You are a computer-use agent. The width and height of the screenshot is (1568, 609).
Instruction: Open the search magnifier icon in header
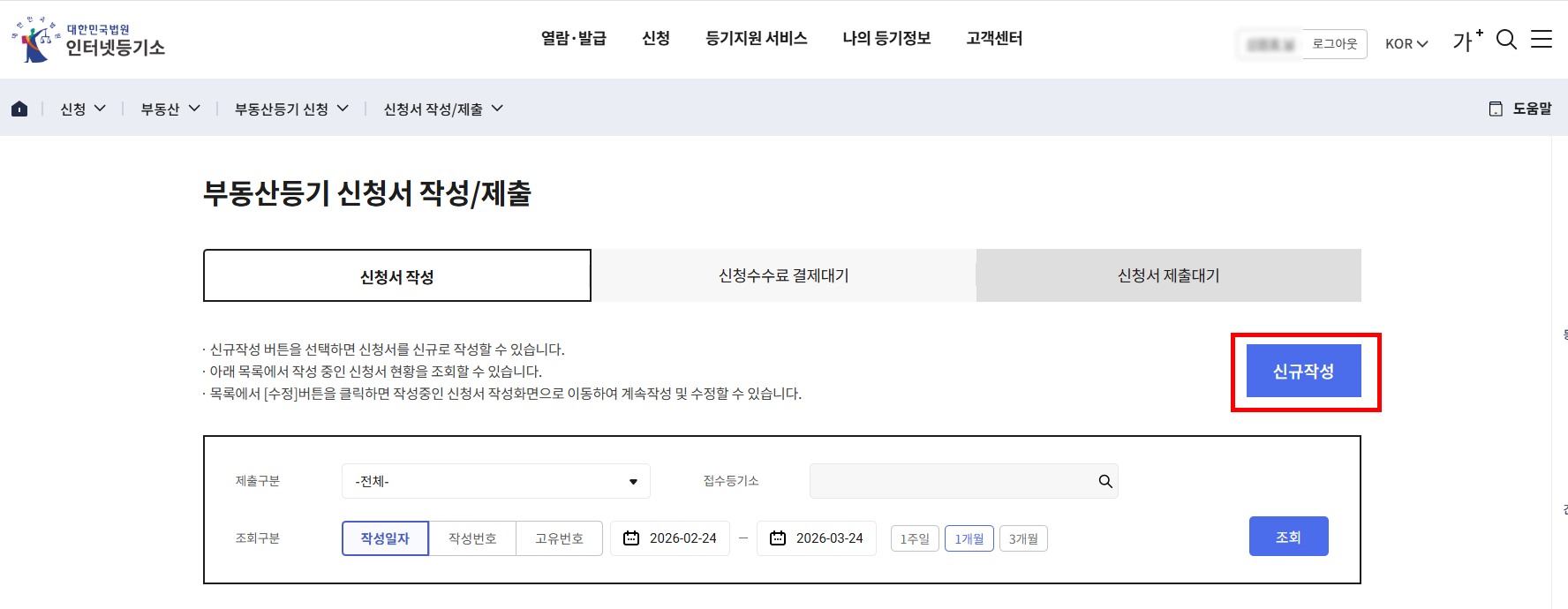pyautogui.click(x=1506, y=40)
